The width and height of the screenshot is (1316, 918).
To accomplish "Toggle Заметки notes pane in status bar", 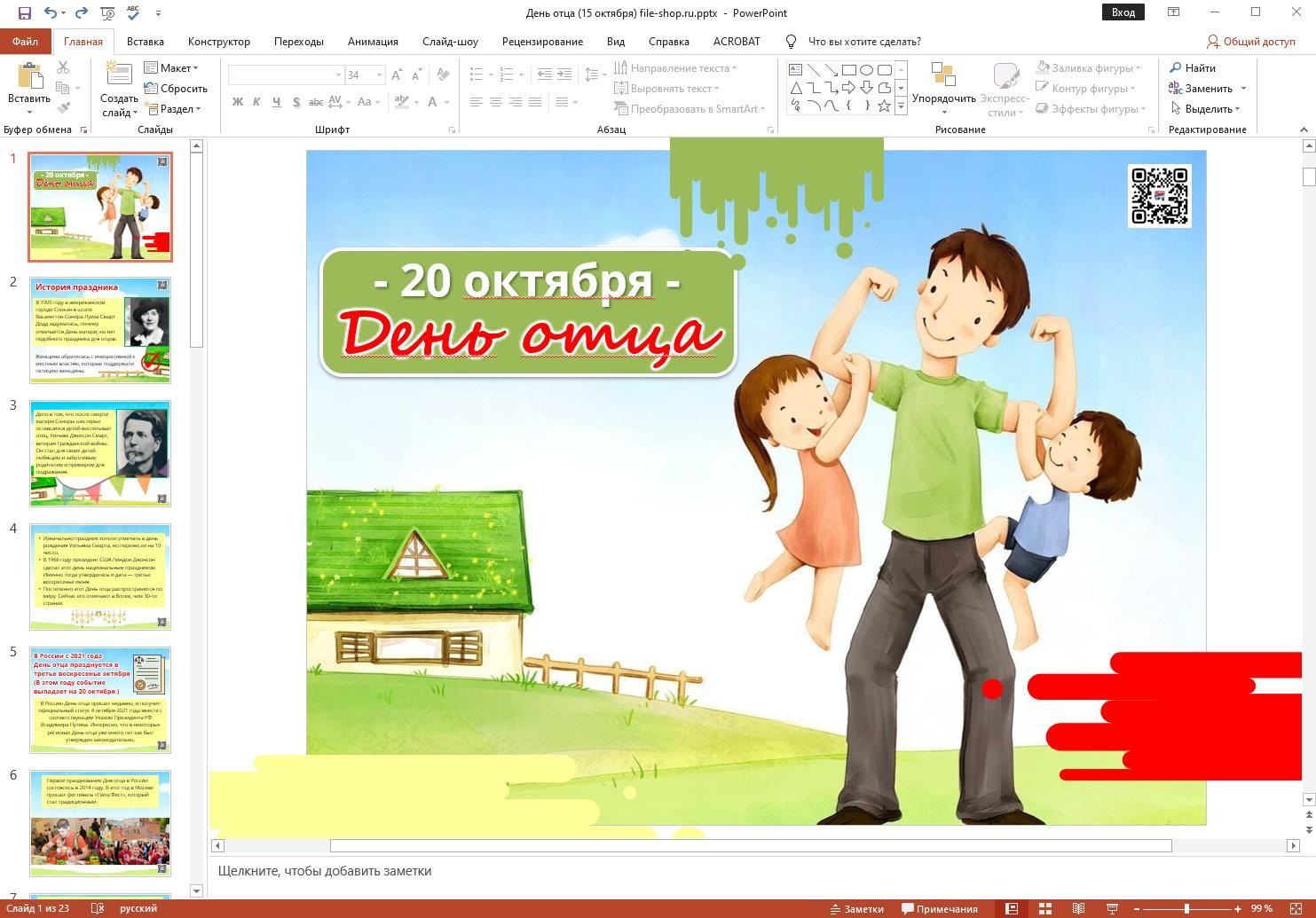I will point(856,908).
